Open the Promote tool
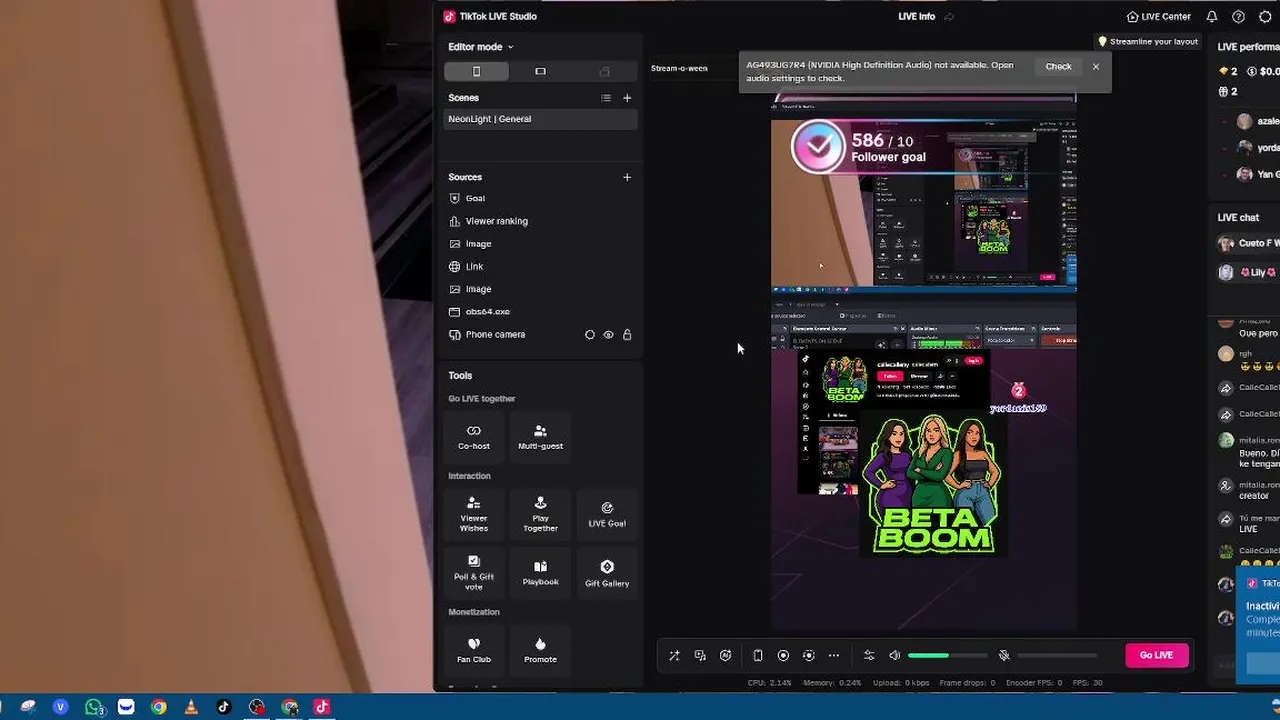 [x=540, y=650]
